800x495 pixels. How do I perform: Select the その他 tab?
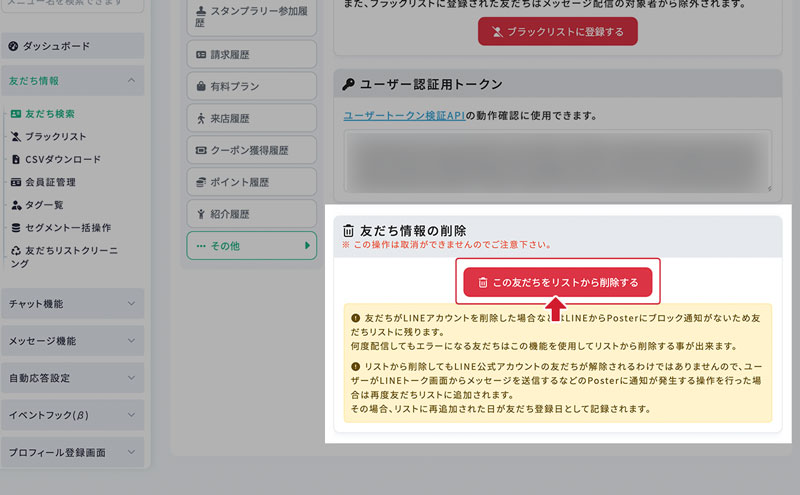(251, 246)
